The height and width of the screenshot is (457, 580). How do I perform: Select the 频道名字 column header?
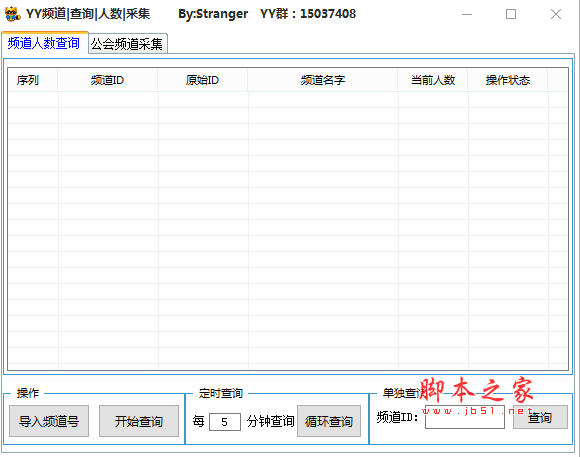pos(323,80)
